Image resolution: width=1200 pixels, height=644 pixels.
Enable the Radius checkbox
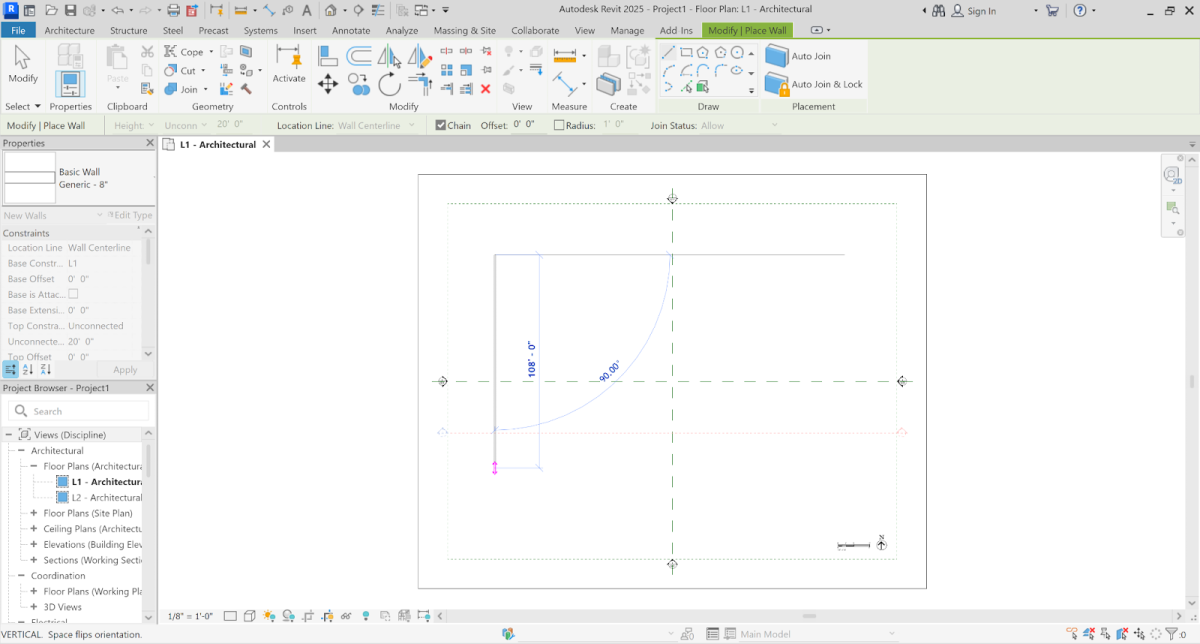(558, 125)
